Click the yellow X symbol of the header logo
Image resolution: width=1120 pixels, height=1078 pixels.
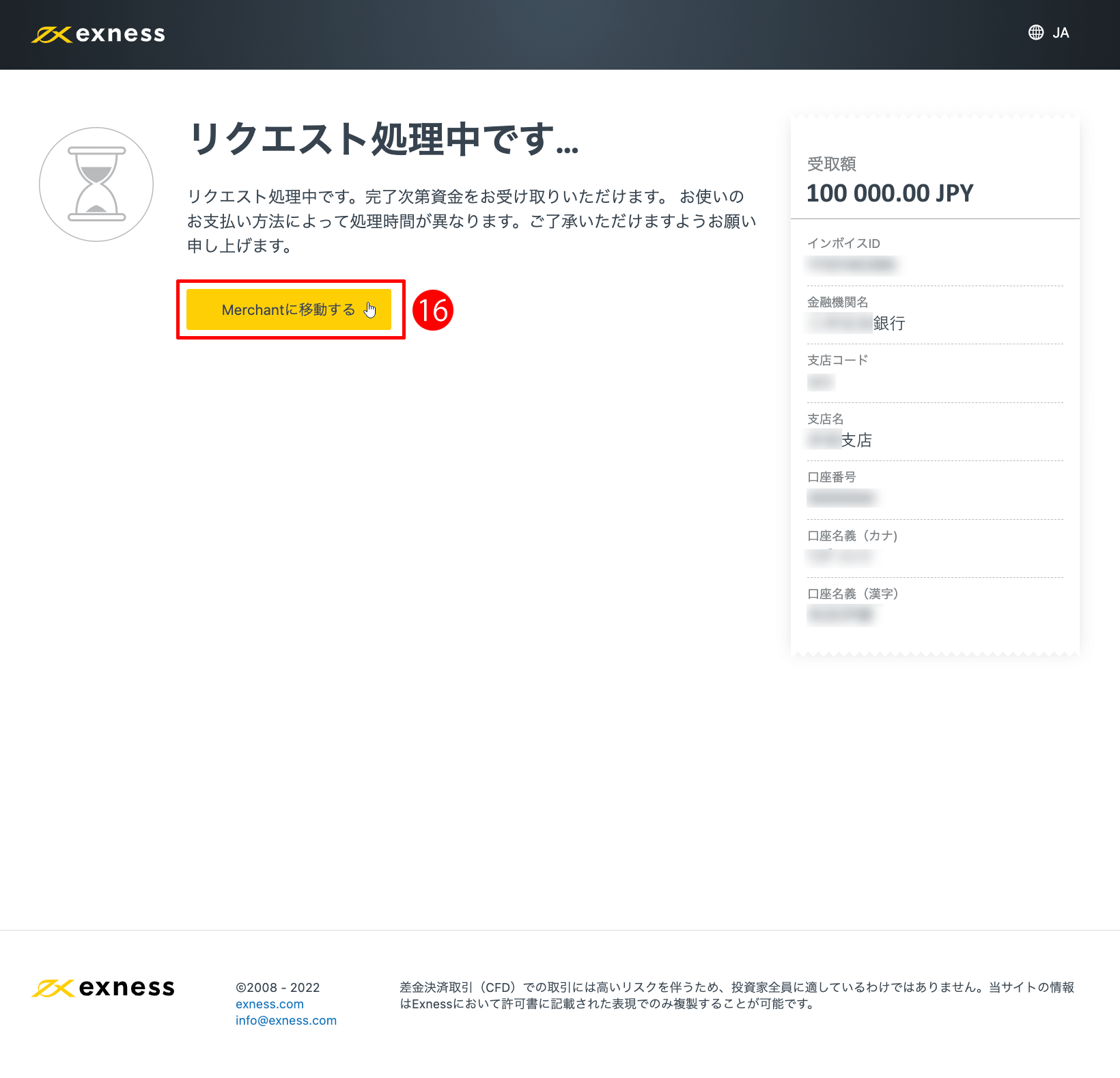(x=51, y=33)
